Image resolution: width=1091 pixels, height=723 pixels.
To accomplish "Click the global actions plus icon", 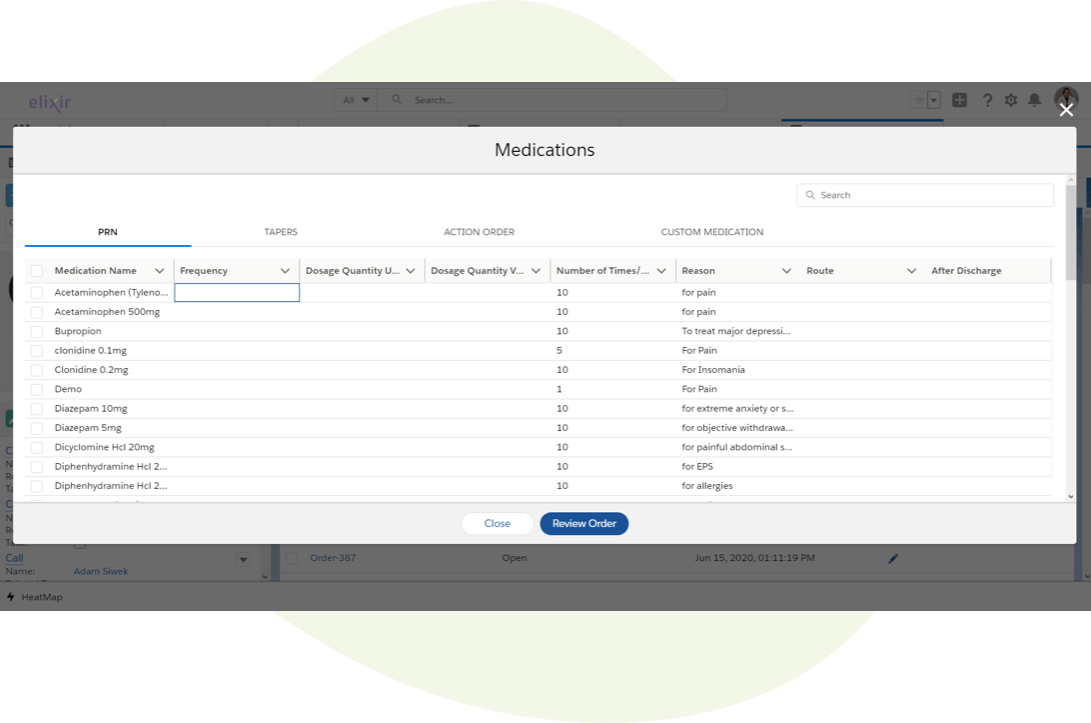I will click(x=960, y=100).
